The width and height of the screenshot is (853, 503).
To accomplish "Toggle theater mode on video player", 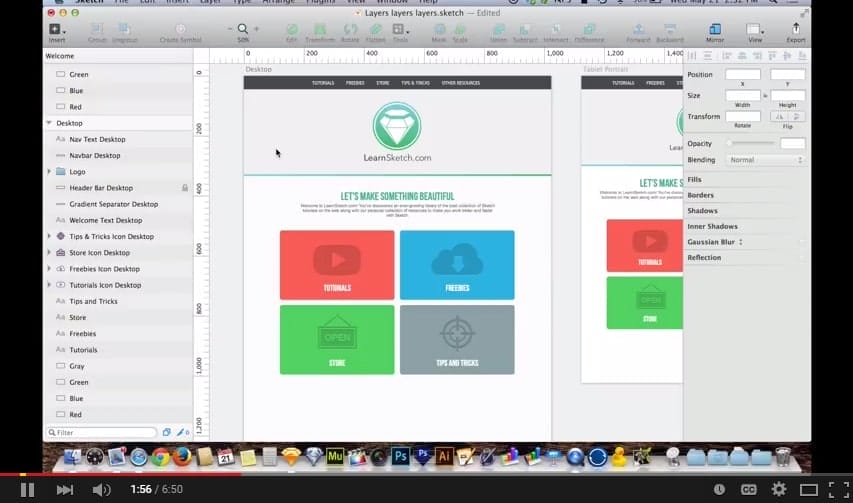I will 809,490.
